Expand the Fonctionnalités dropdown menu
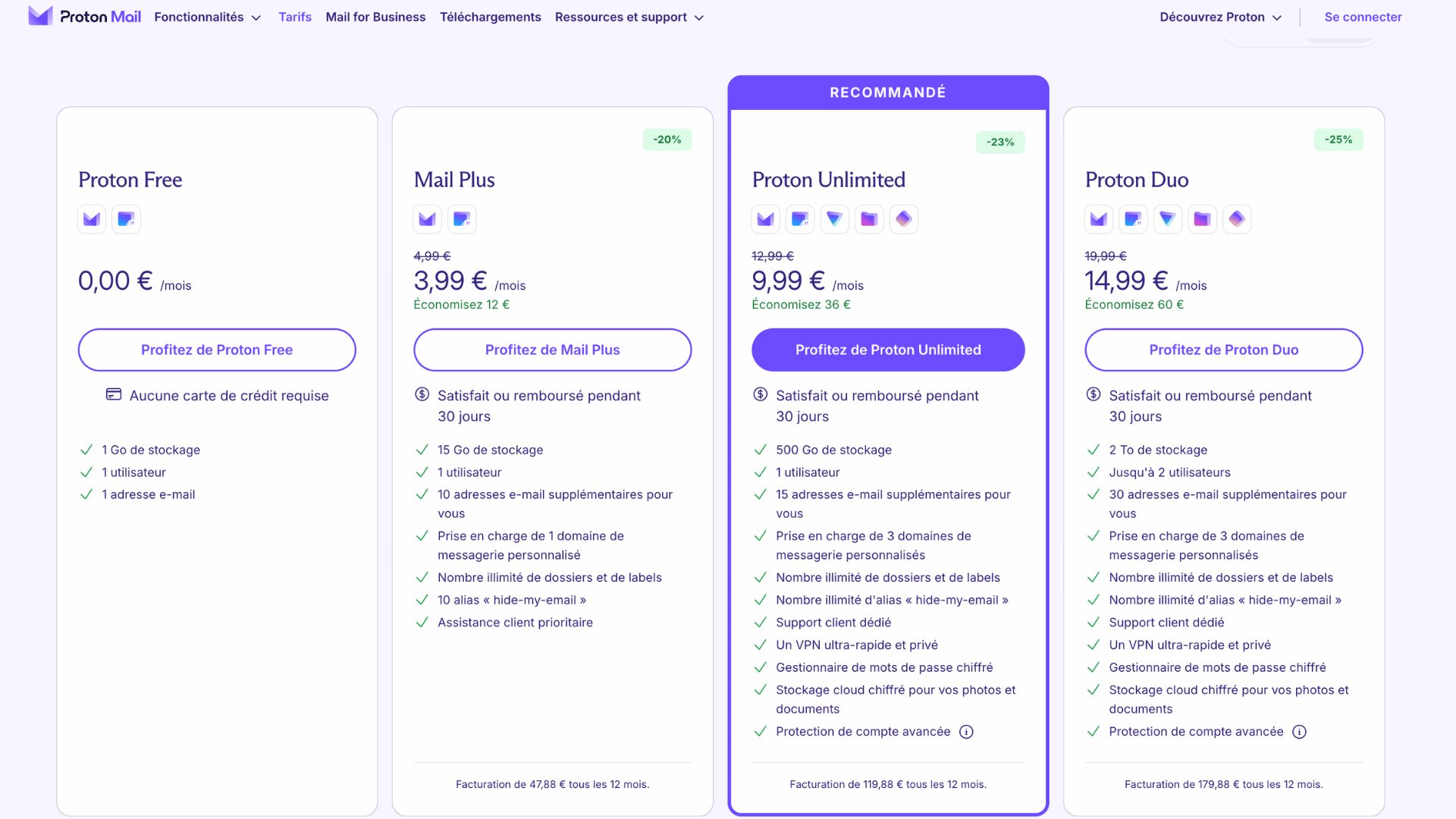Image resolution: width=1456 pixels, height=819 pixels. pos(207,17)
